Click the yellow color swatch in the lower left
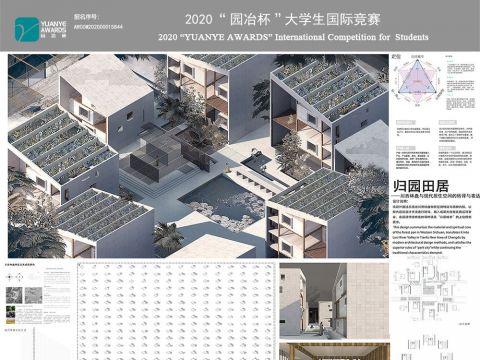This screenshot has height=360, width=480. [10, 322]
